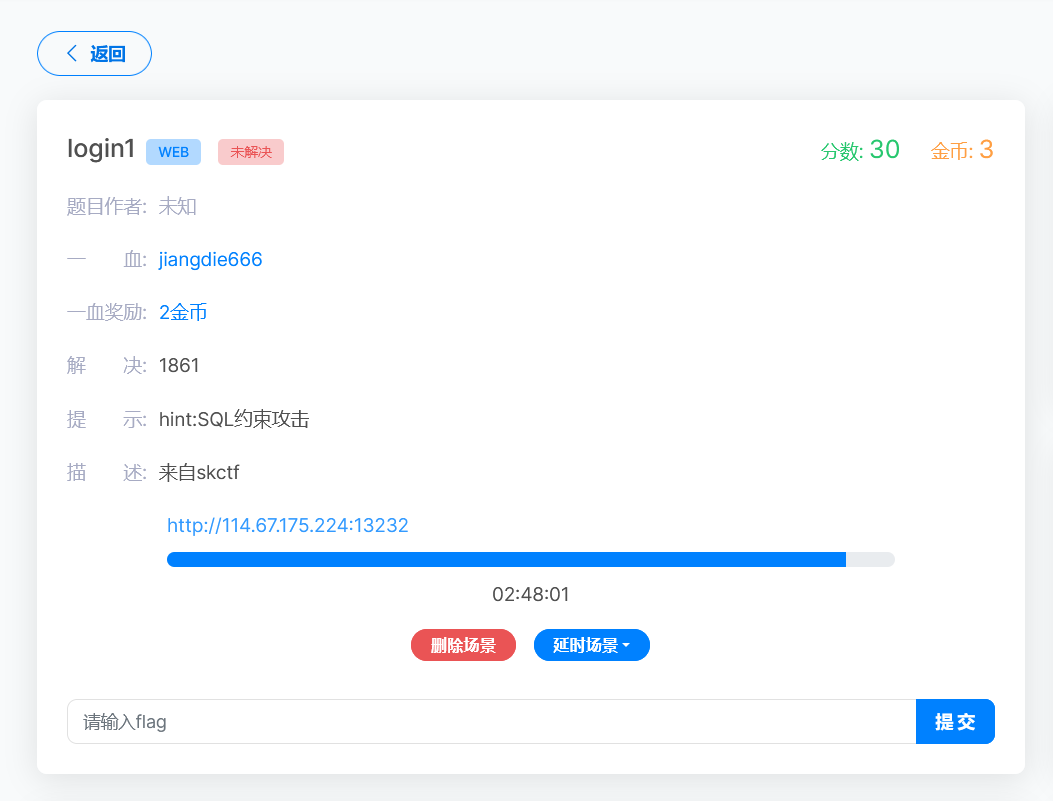Click the login1 challenge title
Screen dimensions: 1053x801
coord(101,149)
